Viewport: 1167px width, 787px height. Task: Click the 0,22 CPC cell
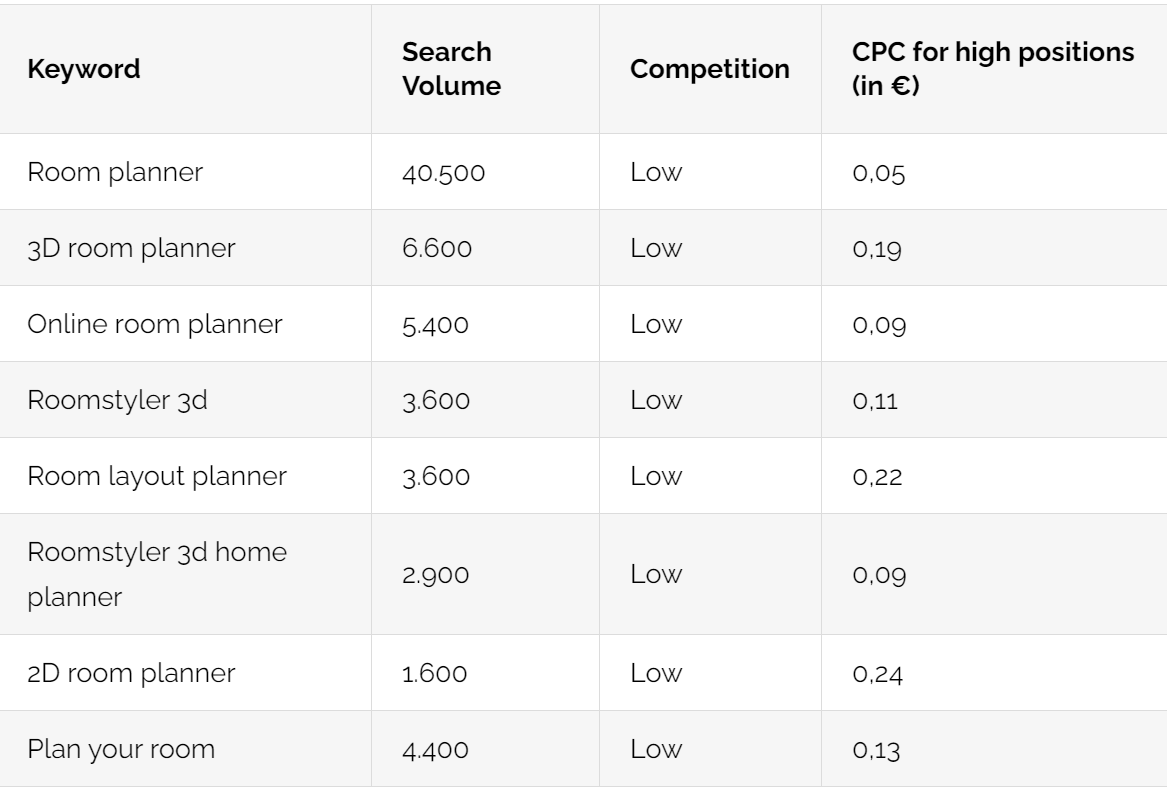[877, 477]
